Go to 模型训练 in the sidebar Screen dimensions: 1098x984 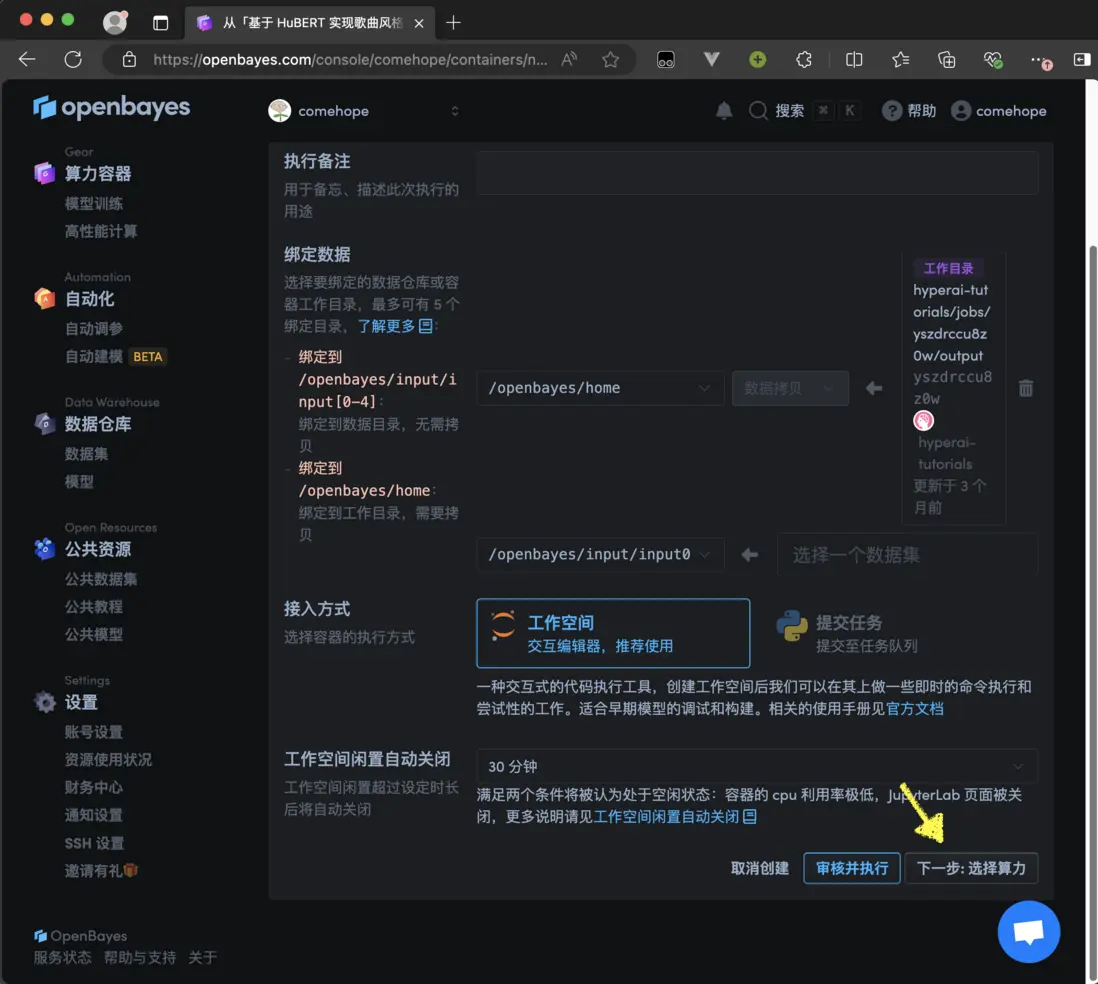[x=94, y=203]
